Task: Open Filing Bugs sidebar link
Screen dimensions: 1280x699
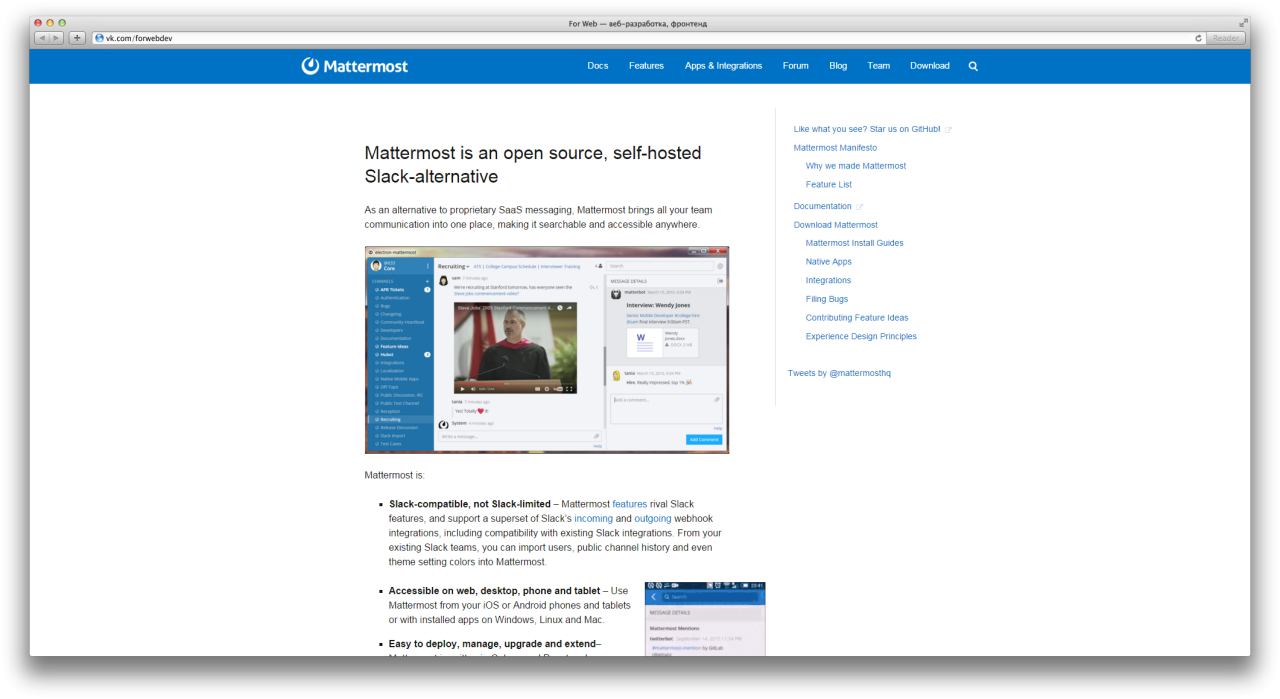Action: point(827,299)
